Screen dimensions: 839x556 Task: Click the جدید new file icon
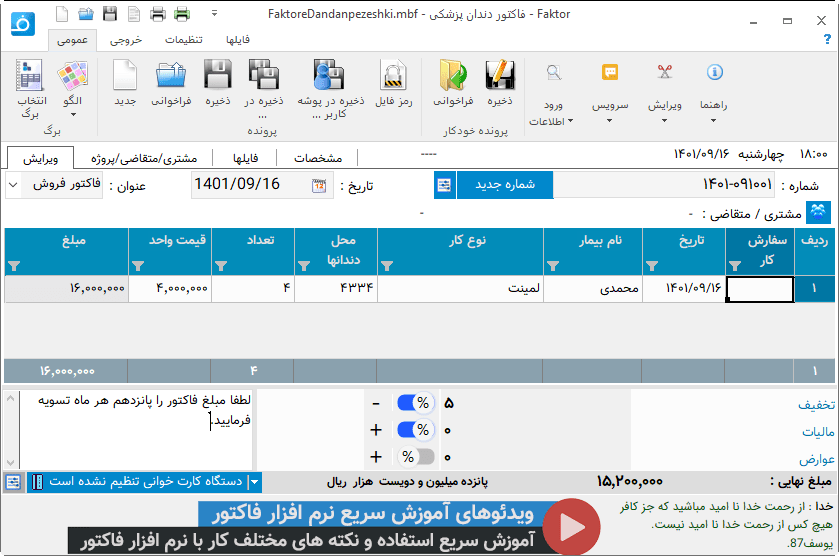coord(125,77)
